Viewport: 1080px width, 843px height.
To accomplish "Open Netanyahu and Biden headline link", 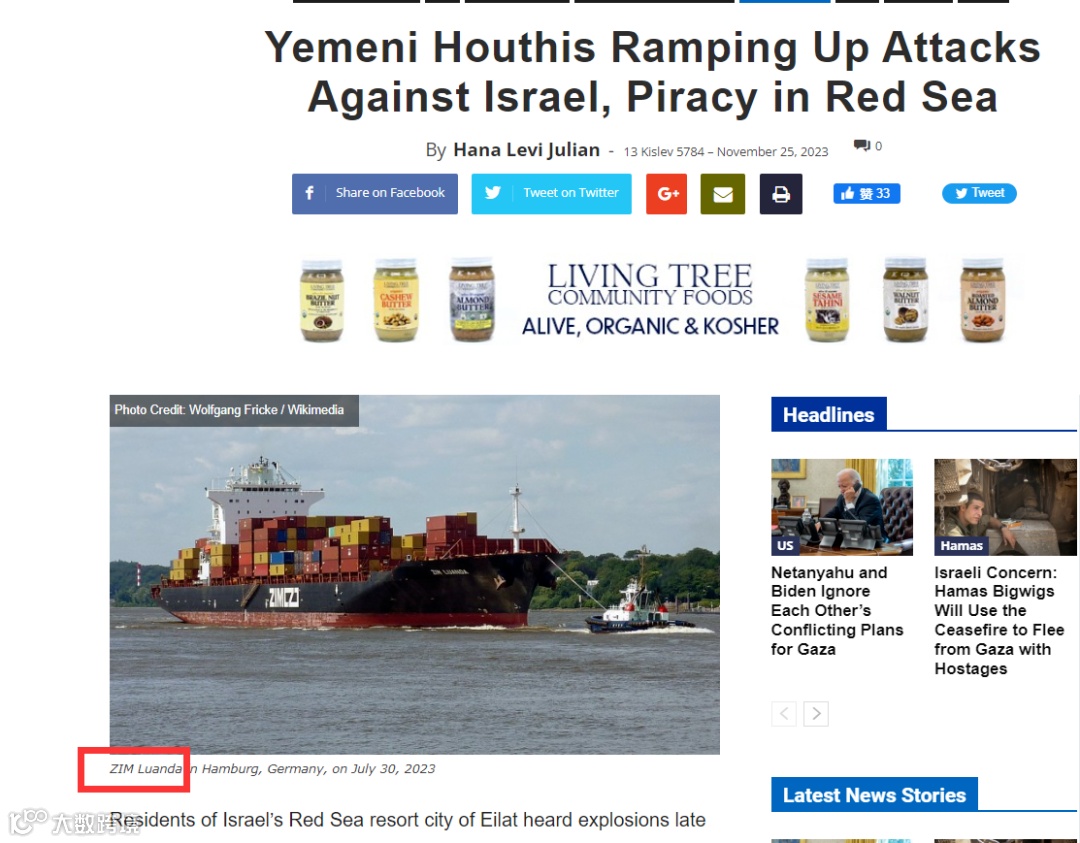I will point(837,610).
